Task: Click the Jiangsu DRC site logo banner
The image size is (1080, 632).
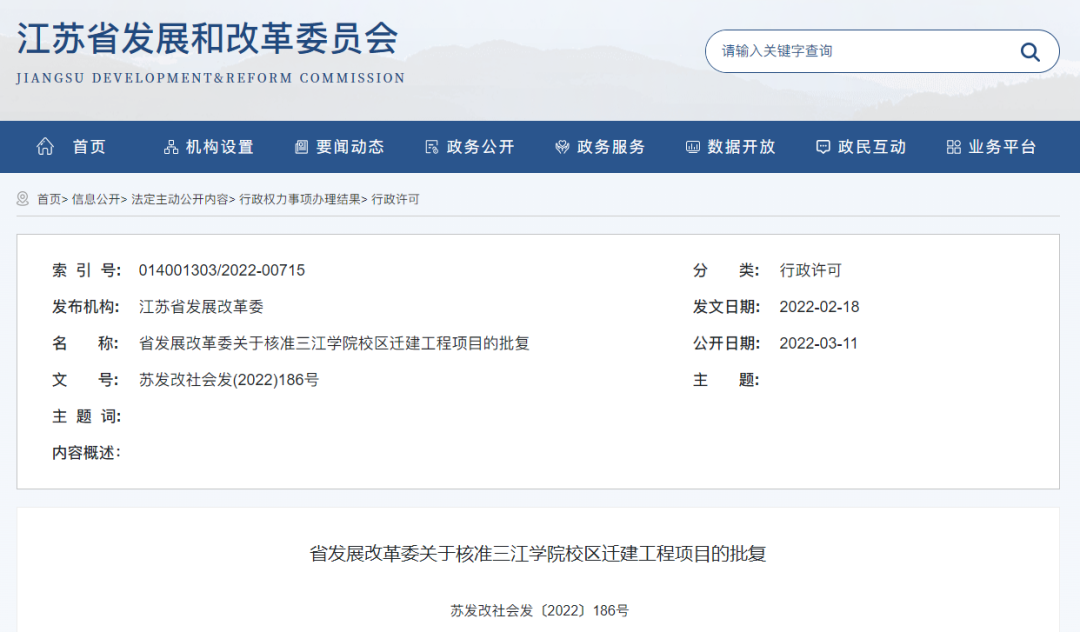Action: pyautogui.click(x=209, y=52)
